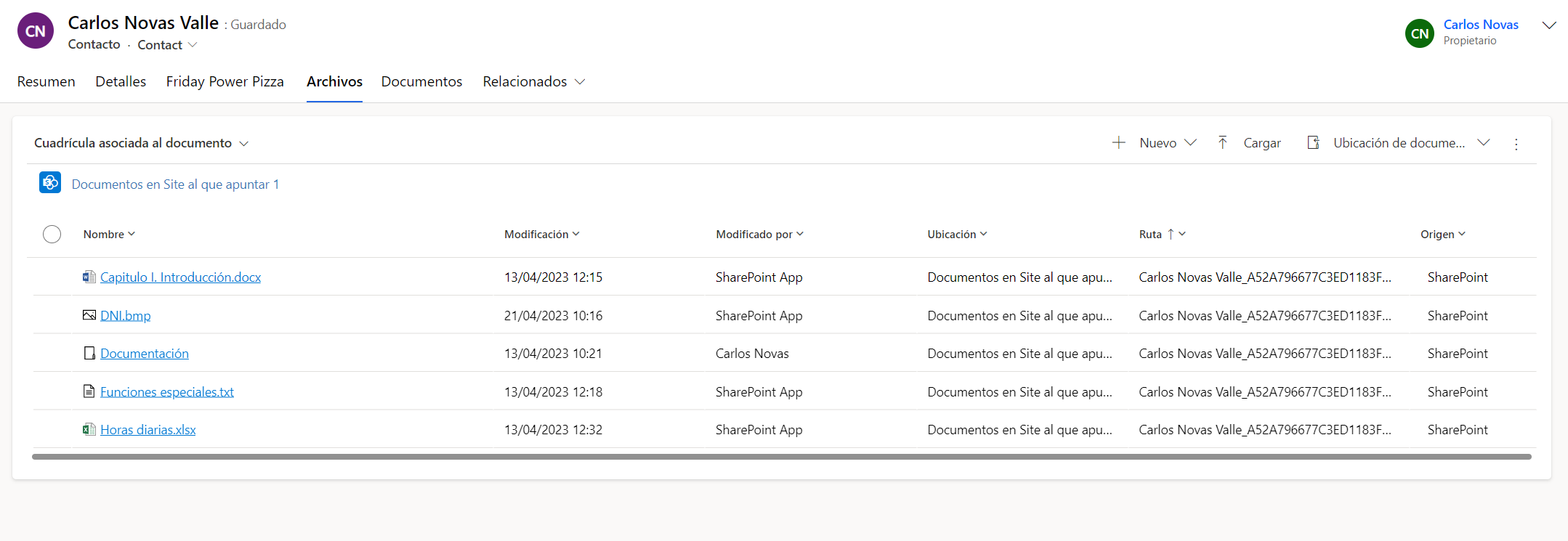Click the date 13/04/2023 12:18

pyautogui.click(x=554, y=391)
